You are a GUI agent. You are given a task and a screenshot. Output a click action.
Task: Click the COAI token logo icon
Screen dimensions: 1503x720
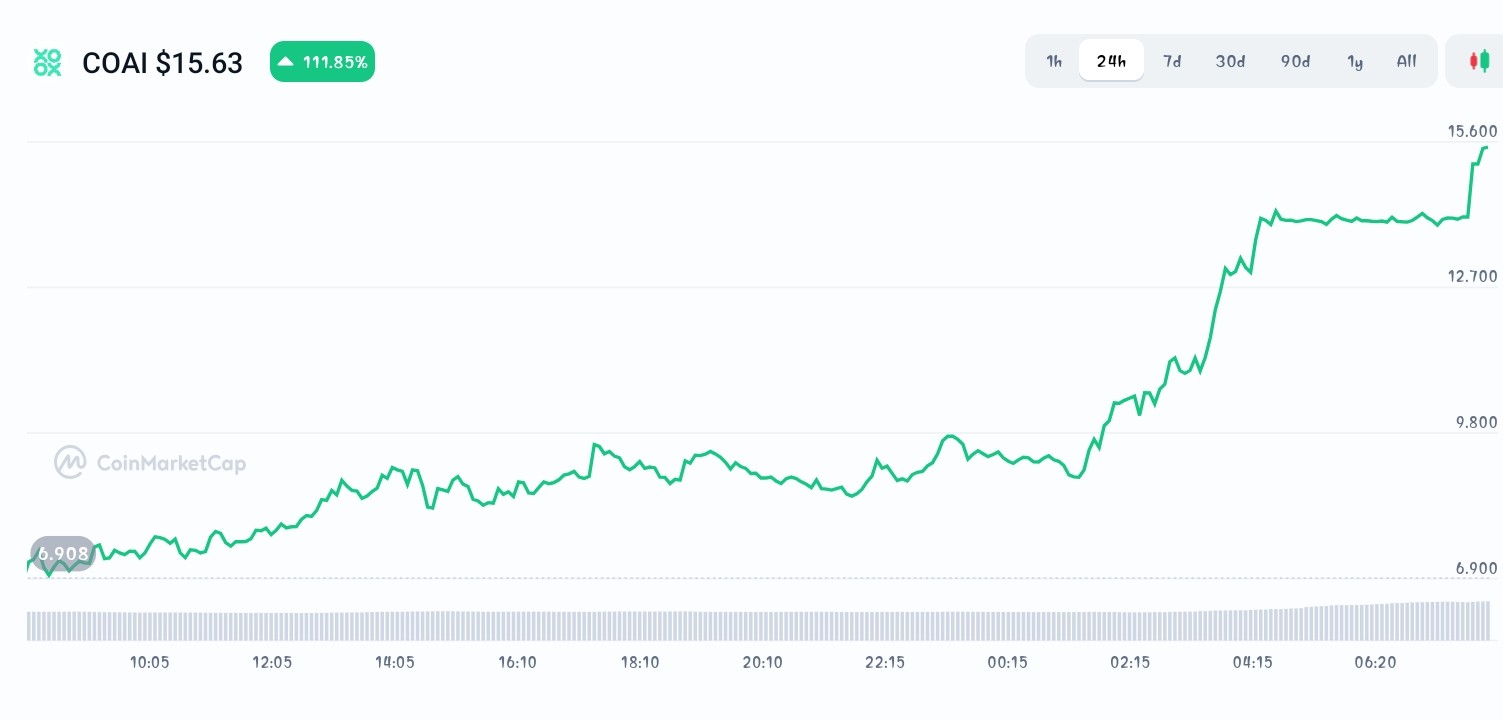47,62
